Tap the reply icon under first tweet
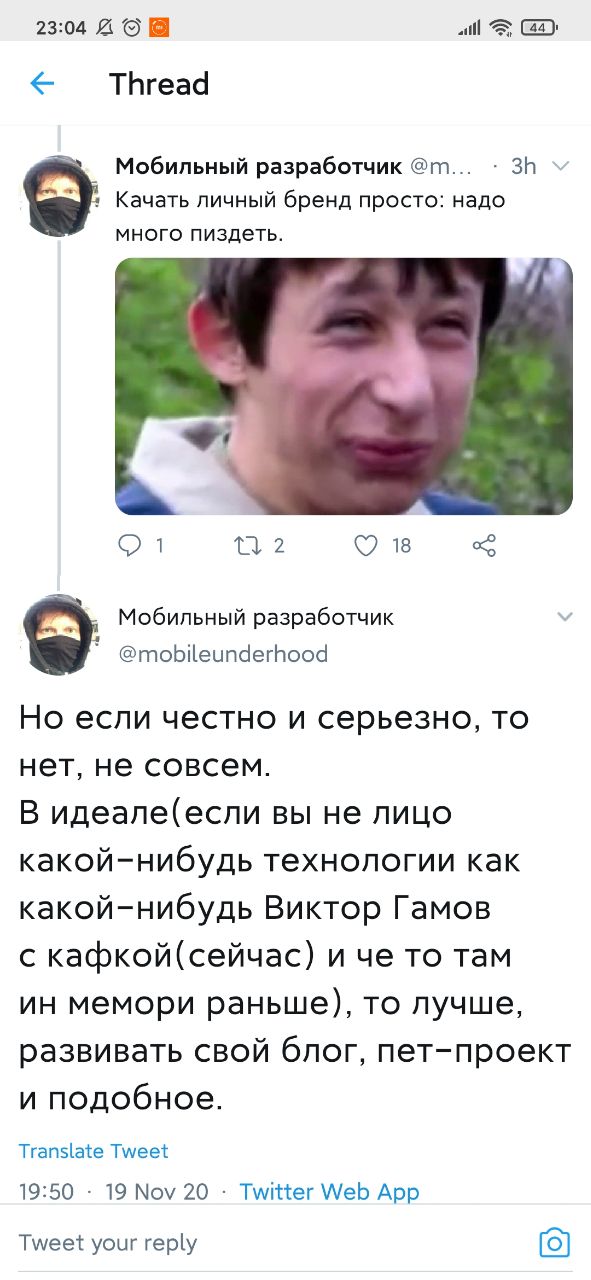The height and width of the screenshot is (1280, 591). coord(129,545)
